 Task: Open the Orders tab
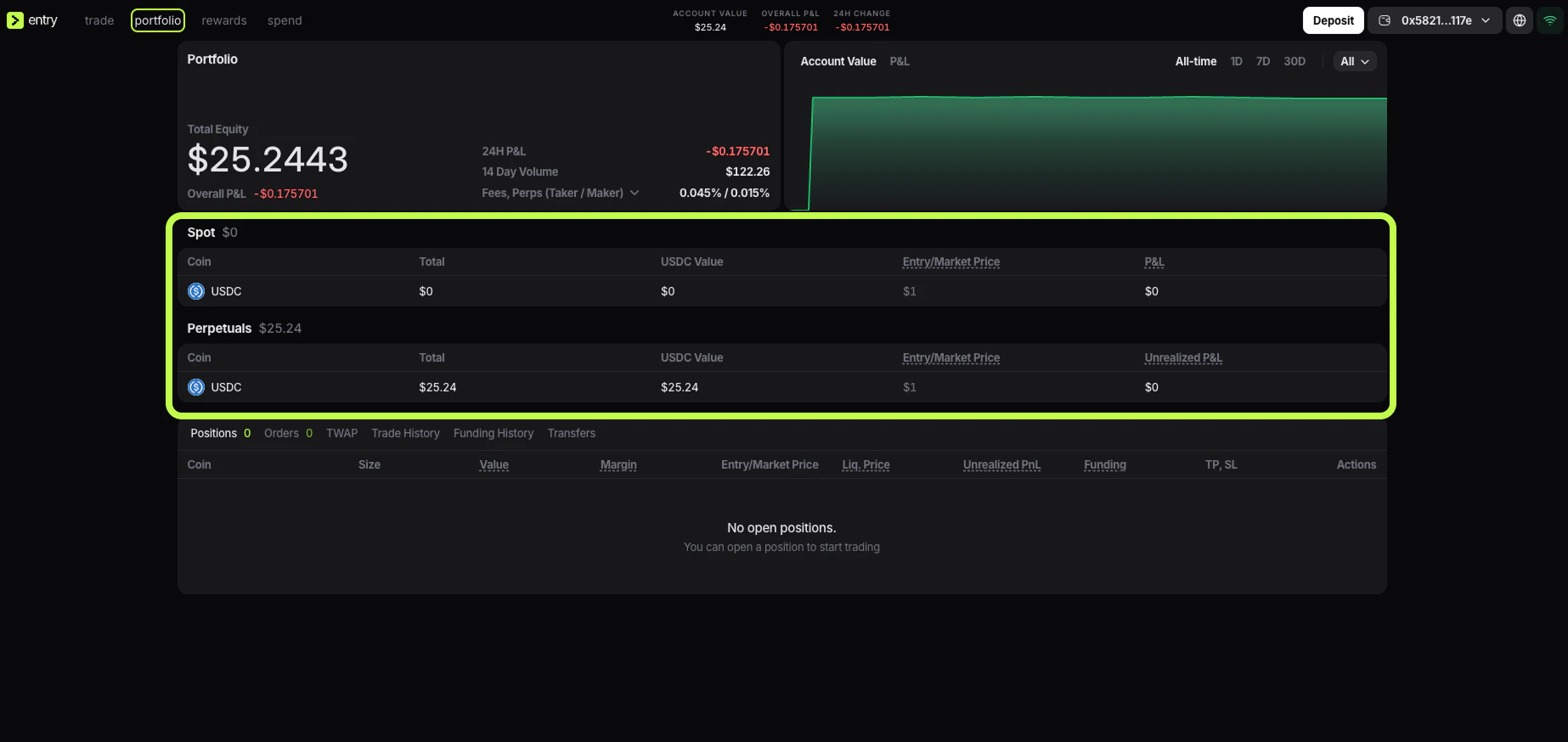[288, 433]
